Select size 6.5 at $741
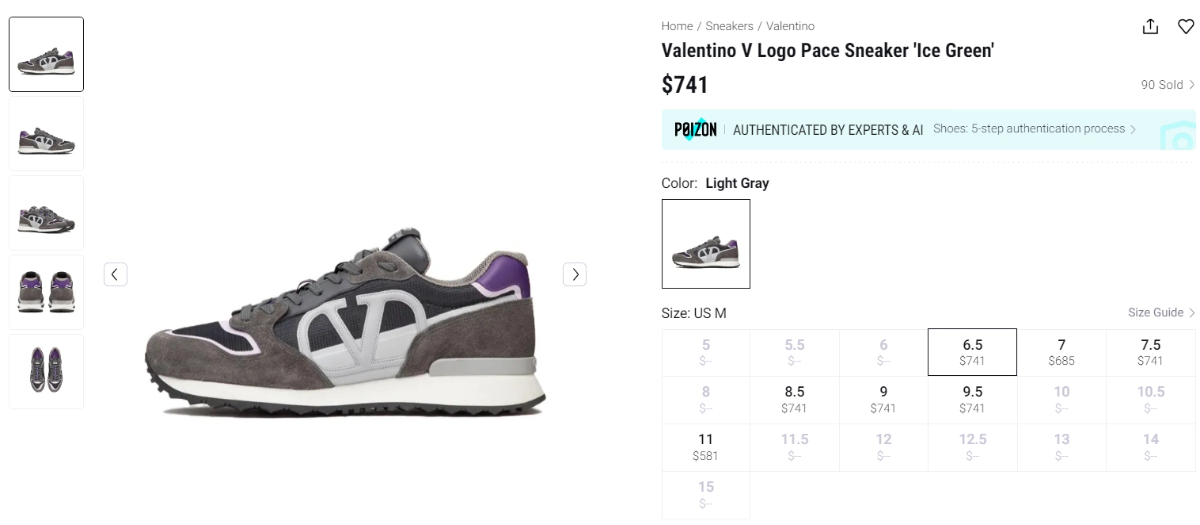1200x525 pixels. point(972,352)
